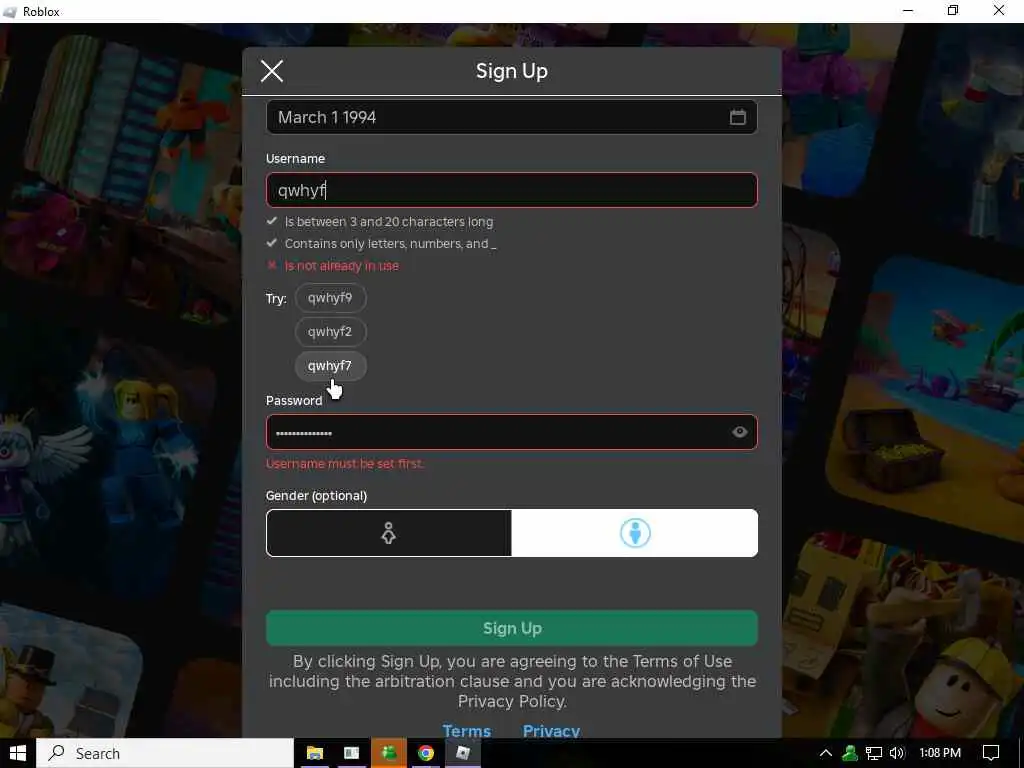Click the taskbar Search box
The image size is (1024, 768).
point(165,753)
